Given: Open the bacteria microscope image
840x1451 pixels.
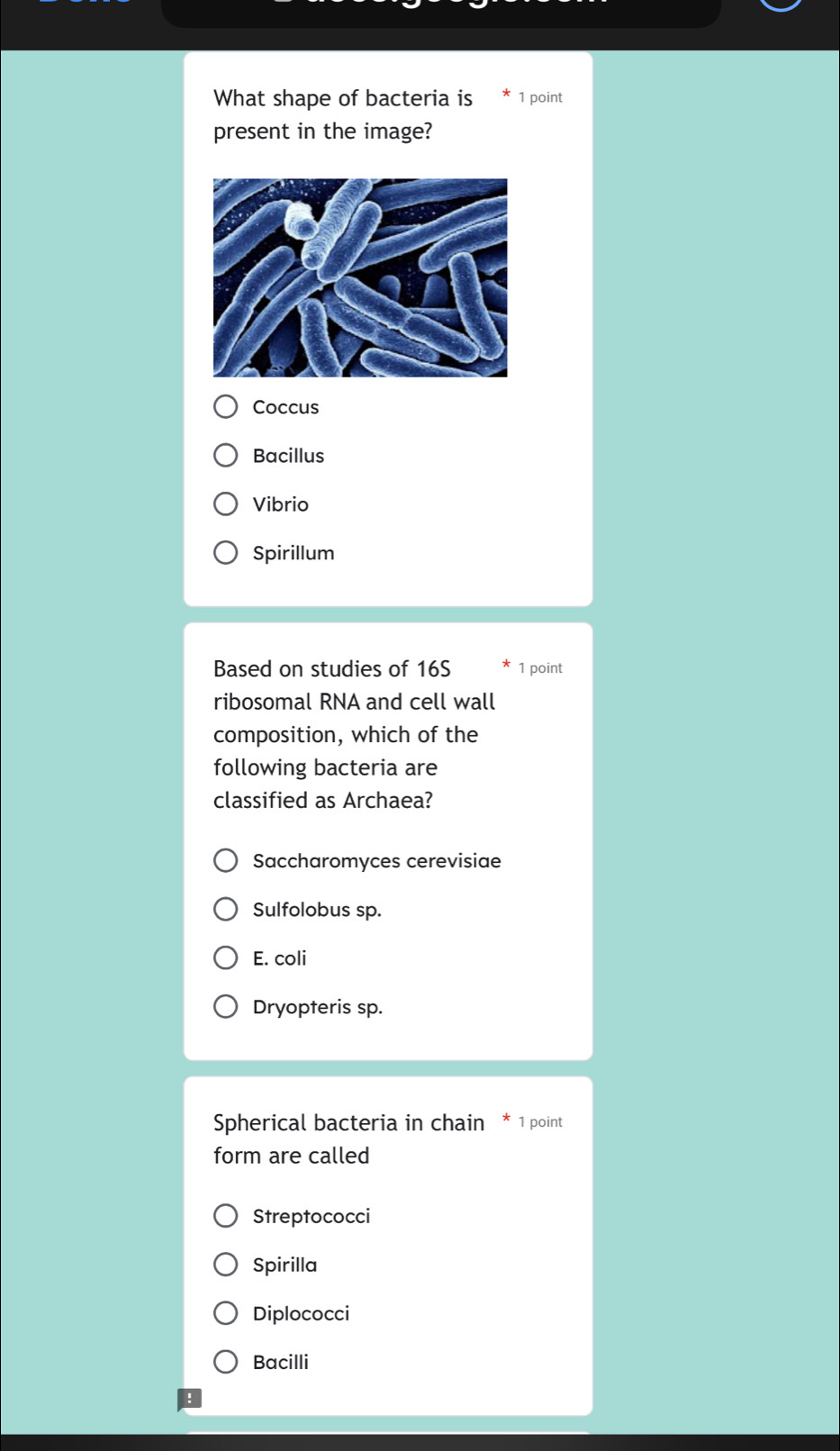Looking at the screenshot, I should (360, 277).
